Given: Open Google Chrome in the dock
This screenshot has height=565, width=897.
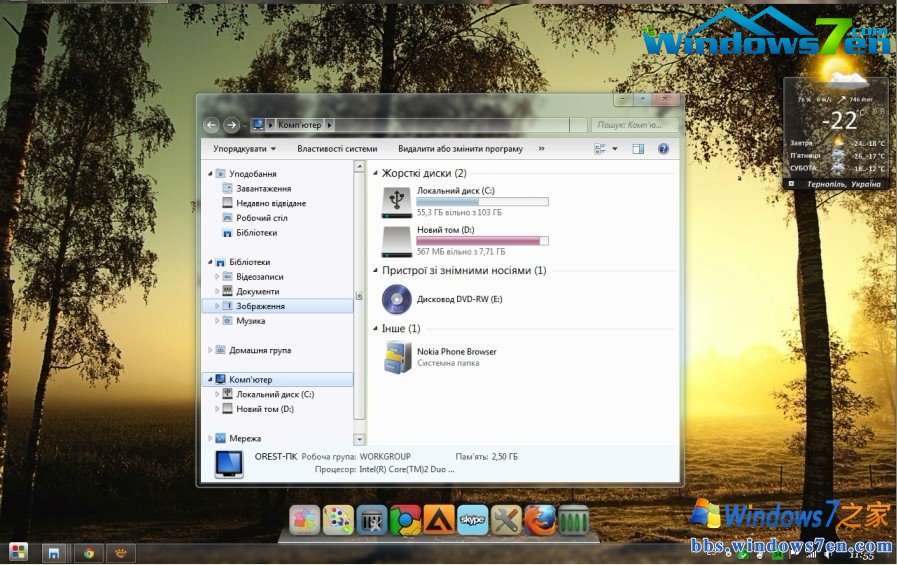Looking at the screenshot, I should 405,520.
